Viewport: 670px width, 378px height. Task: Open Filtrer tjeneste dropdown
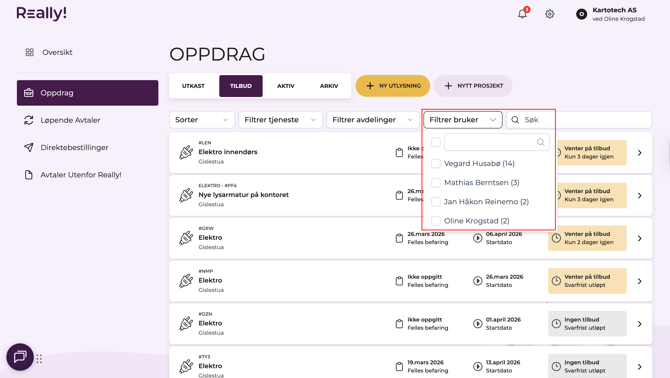[280, 120]
